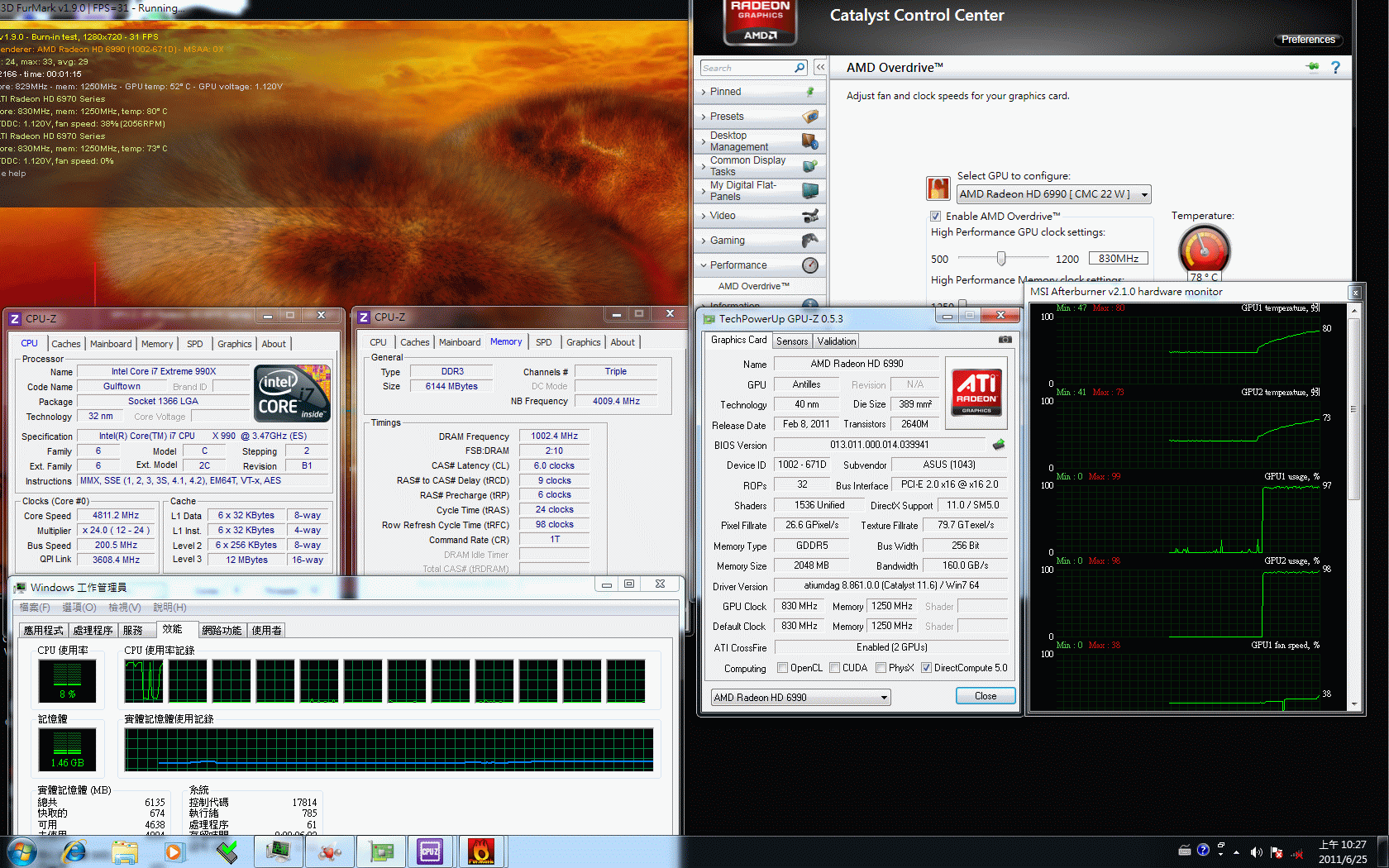Open 檔案(F) menu in Task Manager
This screenshot has height=868, width=1389.
coord(35,607)
